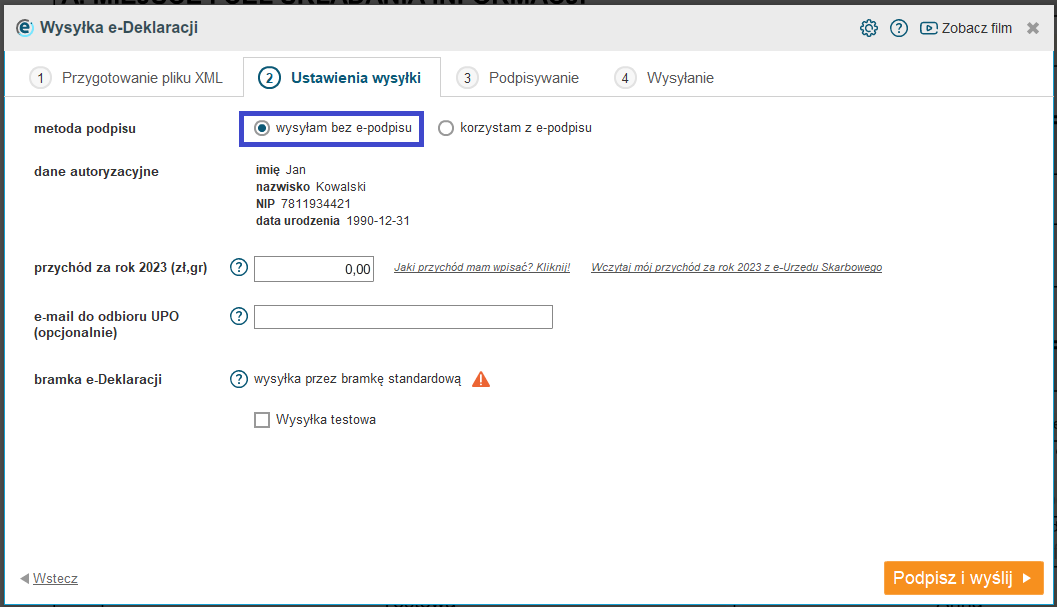Click the orange warning triangle icon

[481, 379]
